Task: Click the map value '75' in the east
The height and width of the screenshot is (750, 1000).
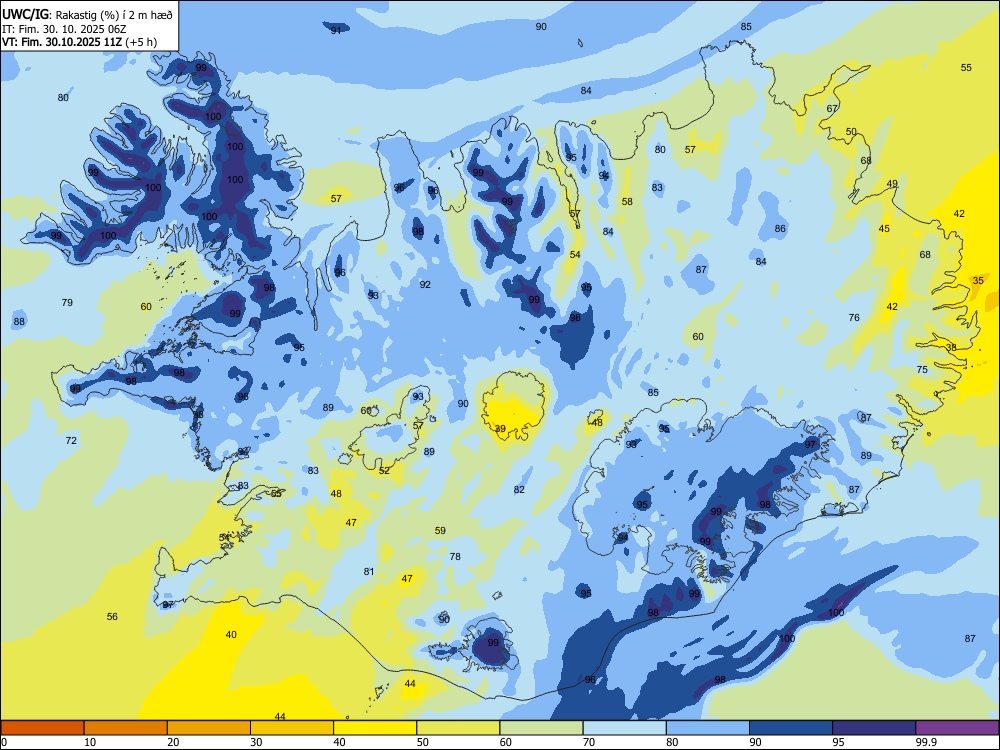Action: pos(922,370)
